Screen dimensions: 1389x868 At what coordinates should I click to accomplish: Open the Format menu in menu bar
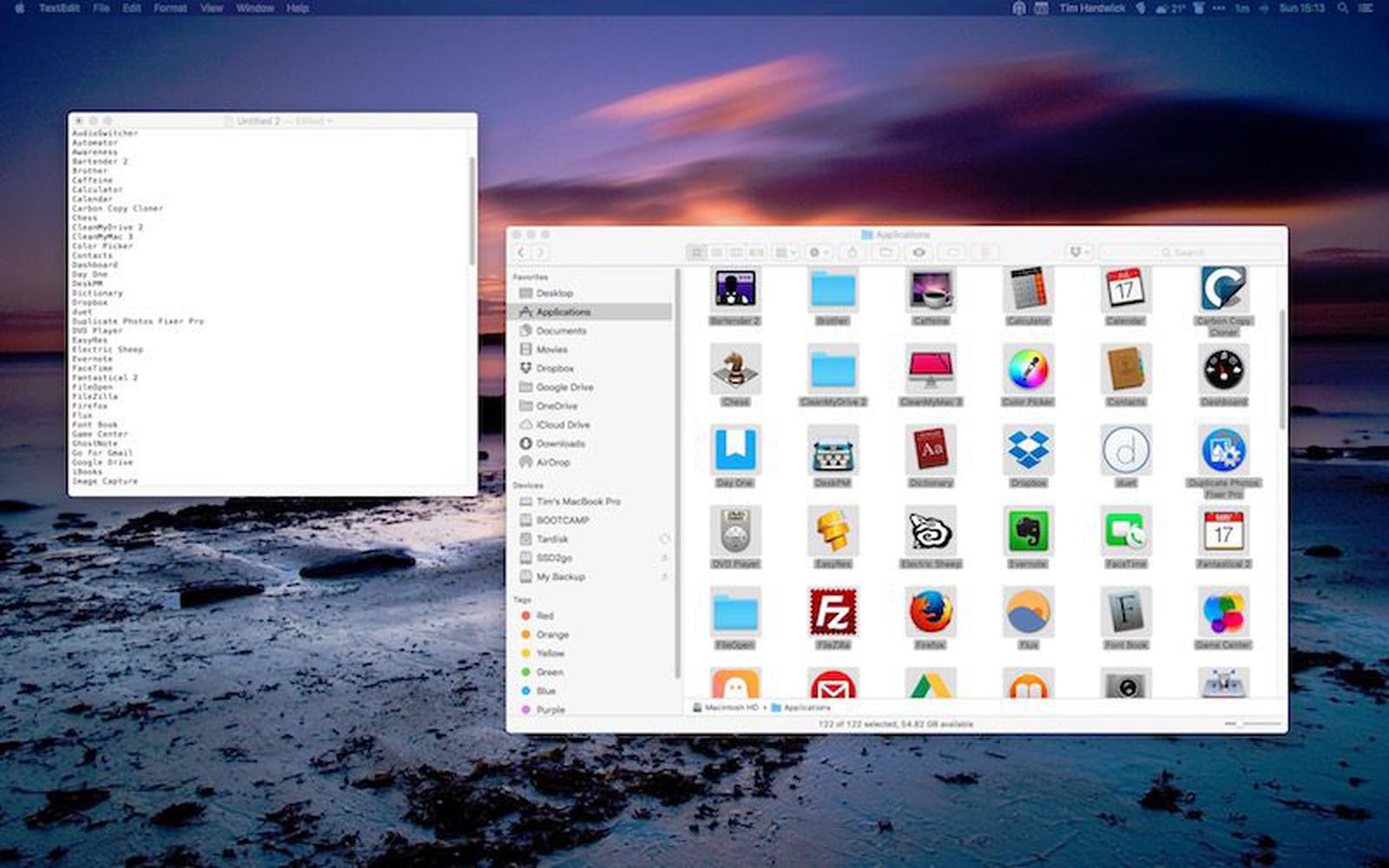[x=170, y=8]
